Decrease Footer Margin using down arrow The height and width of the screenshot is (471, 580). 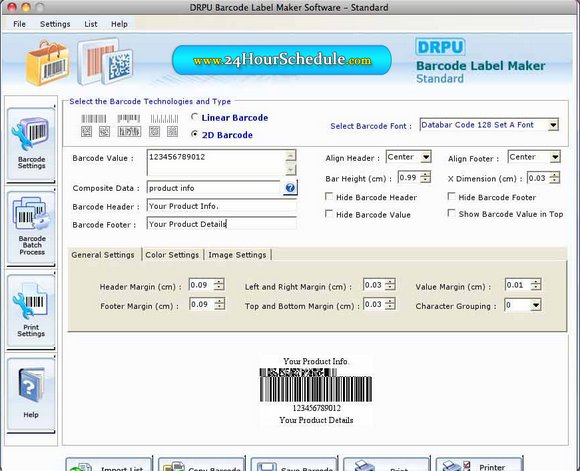tap(219, 307)
